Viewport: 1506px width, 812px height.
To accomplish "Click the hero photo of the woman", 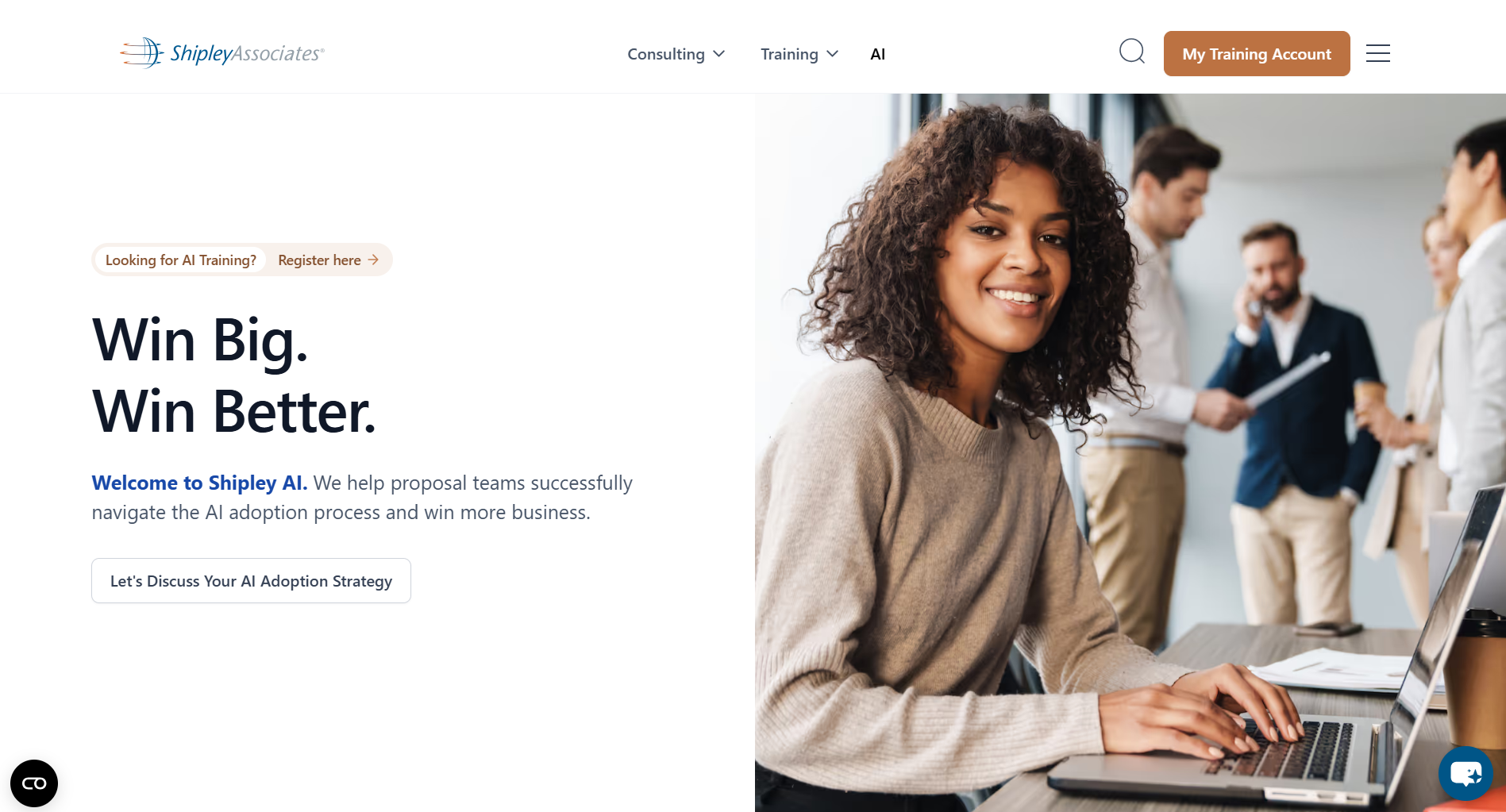I will tap(1130, 452).
